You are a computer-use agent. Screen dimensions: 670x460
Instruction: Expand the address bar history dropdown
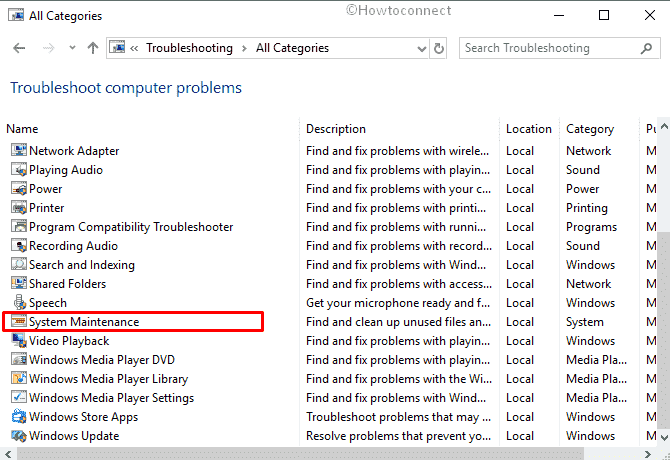pyautogui.click(x=422, y=49)
